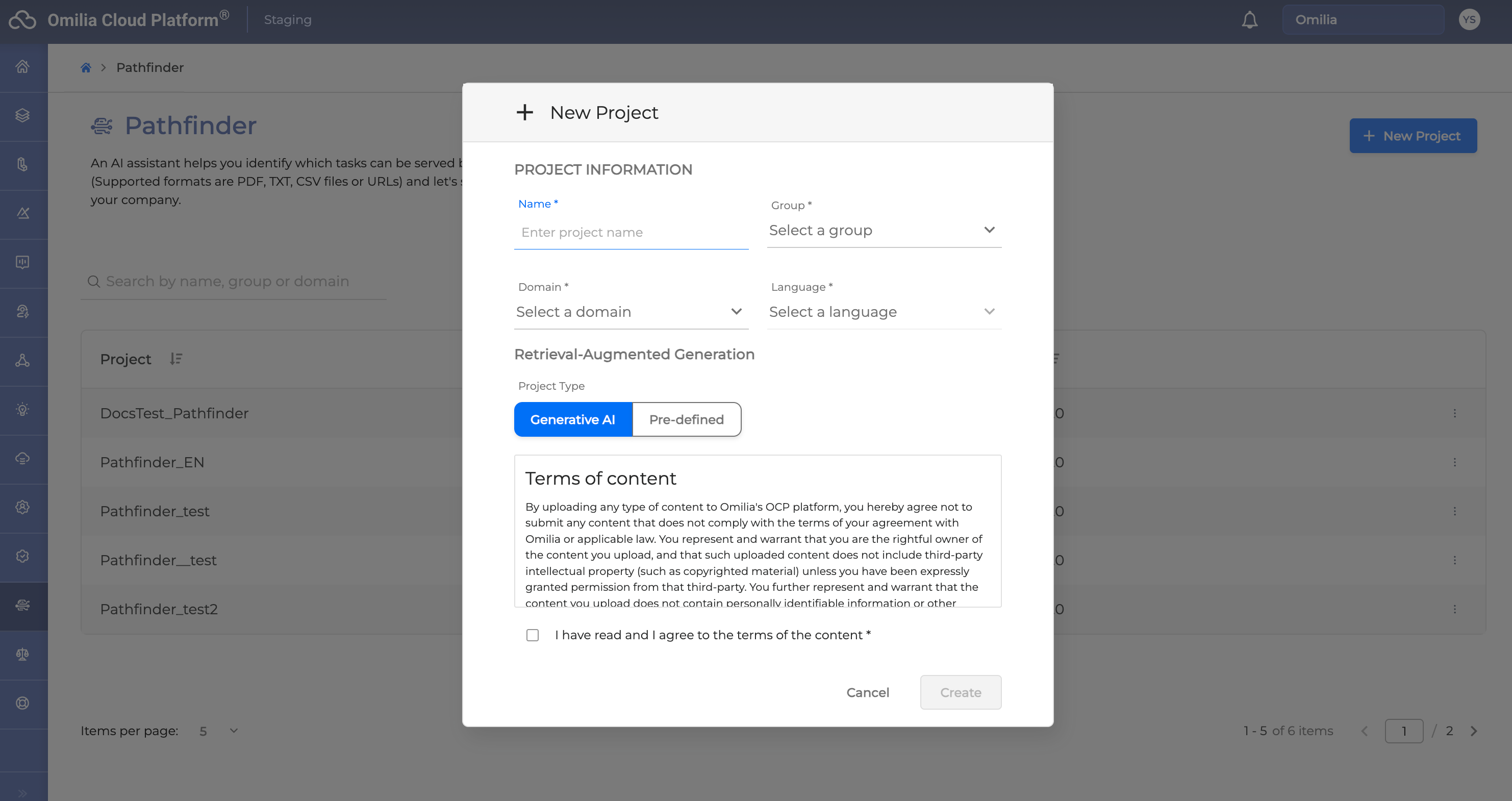This screenshot has width=1512, height=801.
Task: Open the DocsTest_Pathfinder three-dot menu
Action: pos(1454,413)
